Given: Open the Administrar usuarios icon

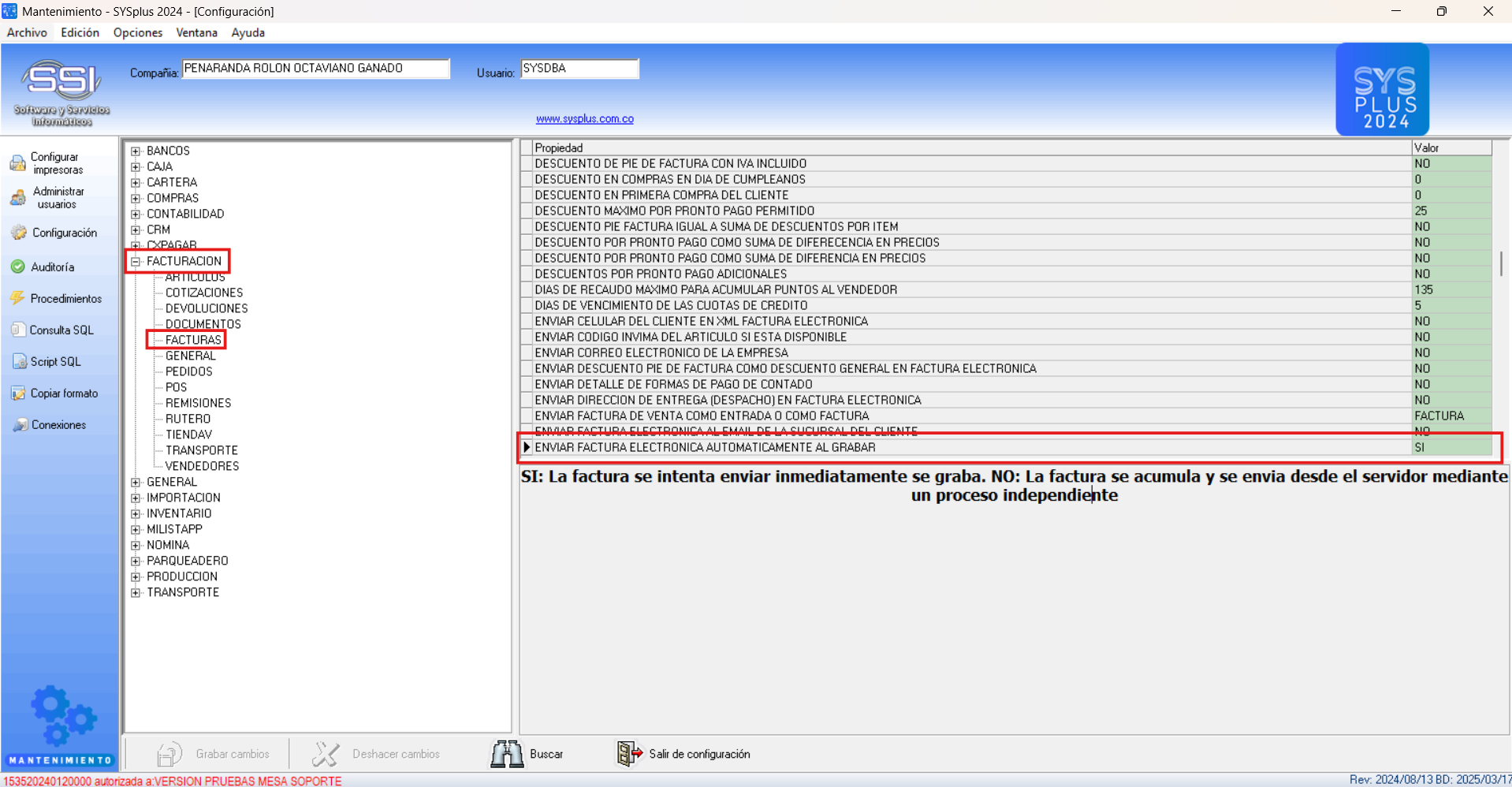Looking at the screenshot, I should click(x=17, y=198).
